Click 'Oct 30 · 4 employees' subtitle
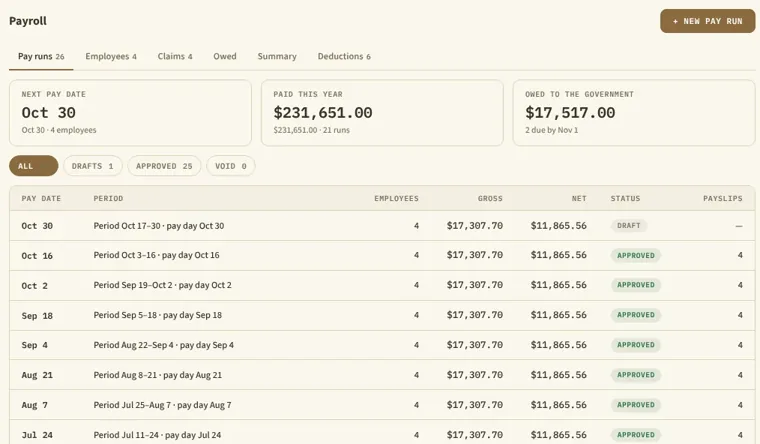760x444 pixels. (x=59, y=130)
